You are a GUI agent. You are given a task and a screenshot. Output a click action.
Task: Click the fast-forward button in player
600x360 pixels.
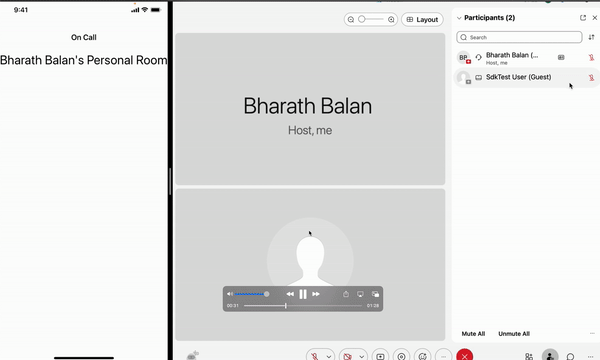point(316,294)
